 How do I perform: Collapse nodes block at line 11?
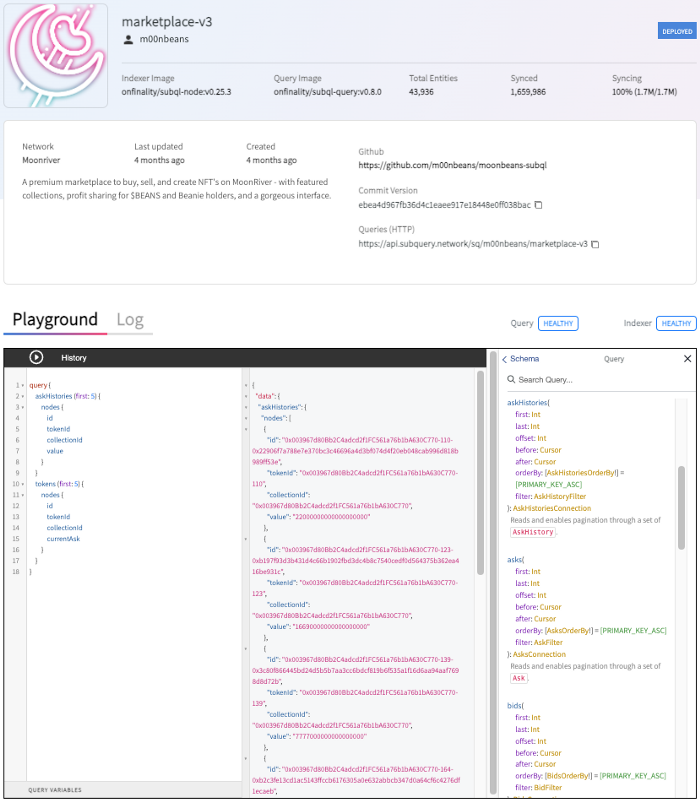point(23,495)
